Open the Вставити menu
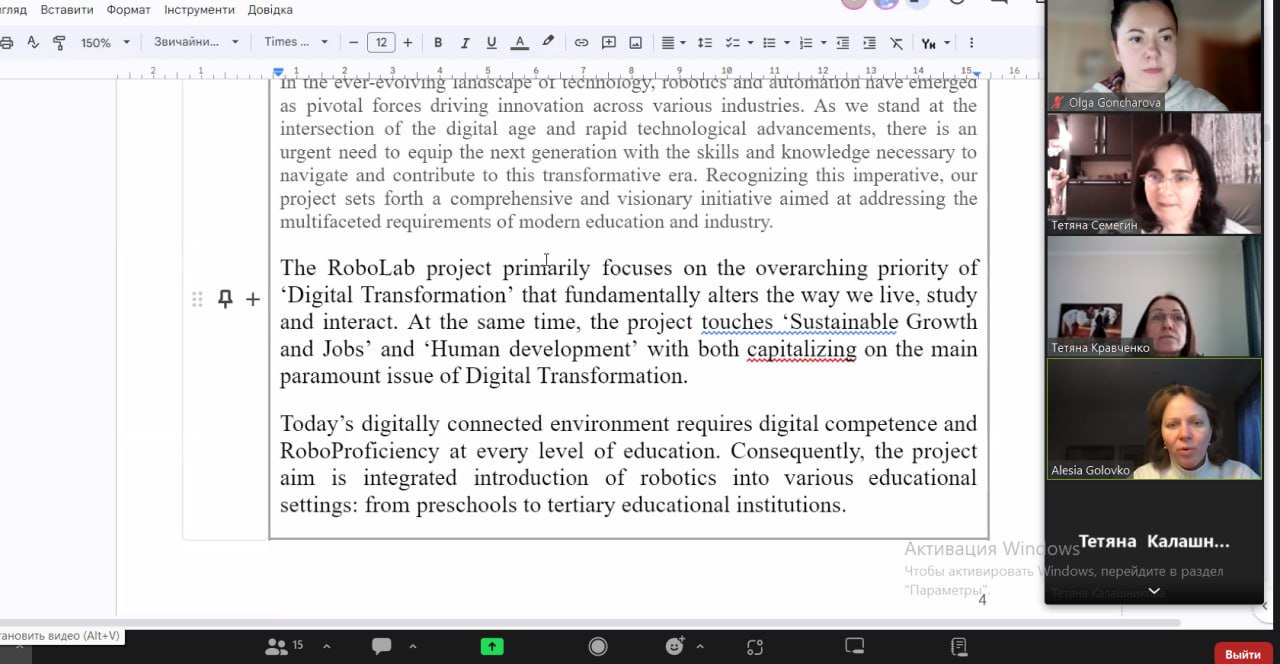This screenshot has height=664, width=1280. click(67, 10)
